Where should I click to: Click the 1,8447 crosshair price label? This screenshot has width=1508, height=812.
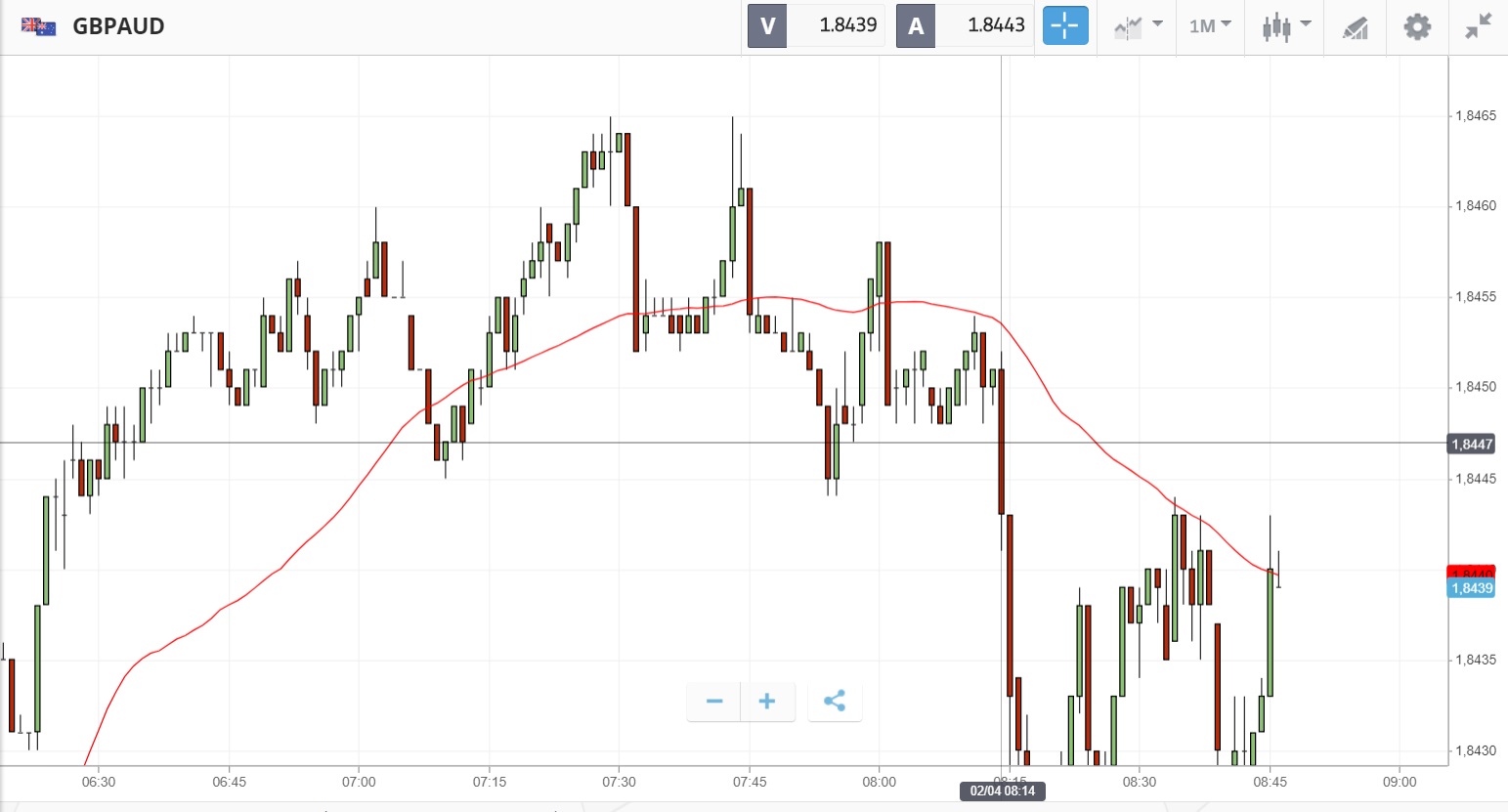pos(1471,445)
